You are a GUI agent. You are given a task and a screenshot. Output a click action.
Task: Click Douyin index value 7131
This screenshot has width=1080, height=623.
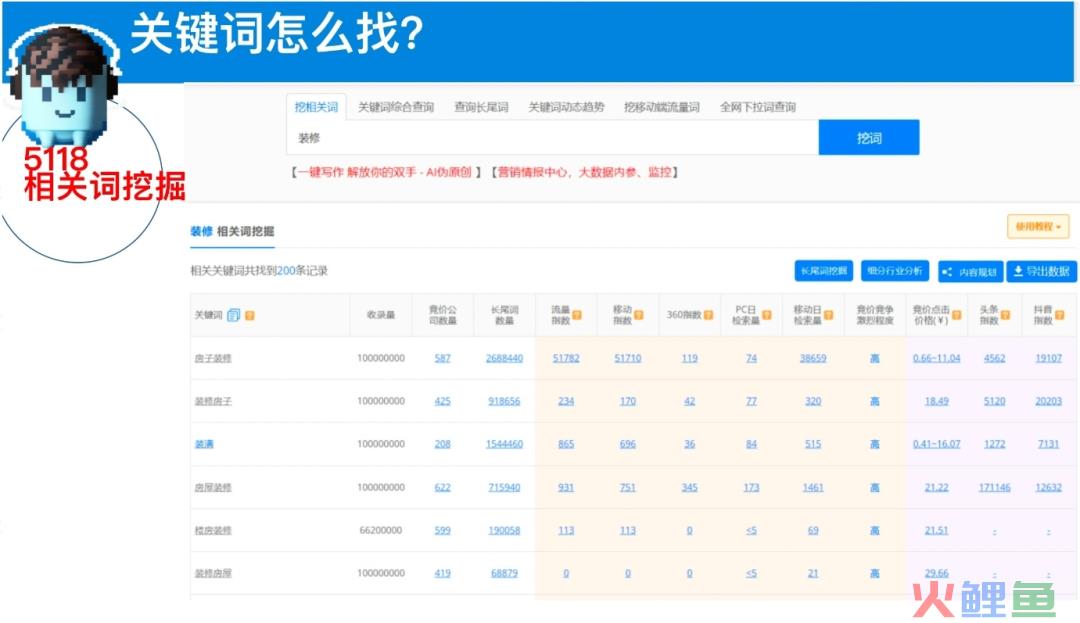[x=1048, y=445]
